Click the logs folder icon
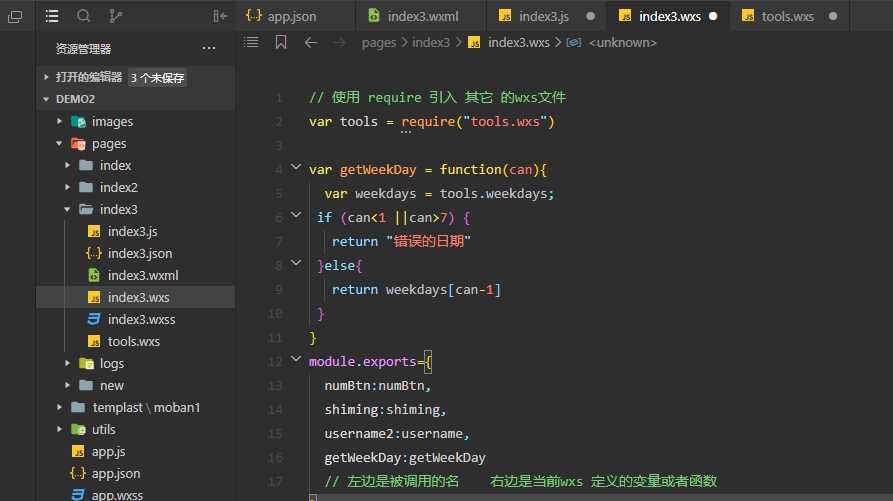The image size is (893, 501). coord(87,363)
